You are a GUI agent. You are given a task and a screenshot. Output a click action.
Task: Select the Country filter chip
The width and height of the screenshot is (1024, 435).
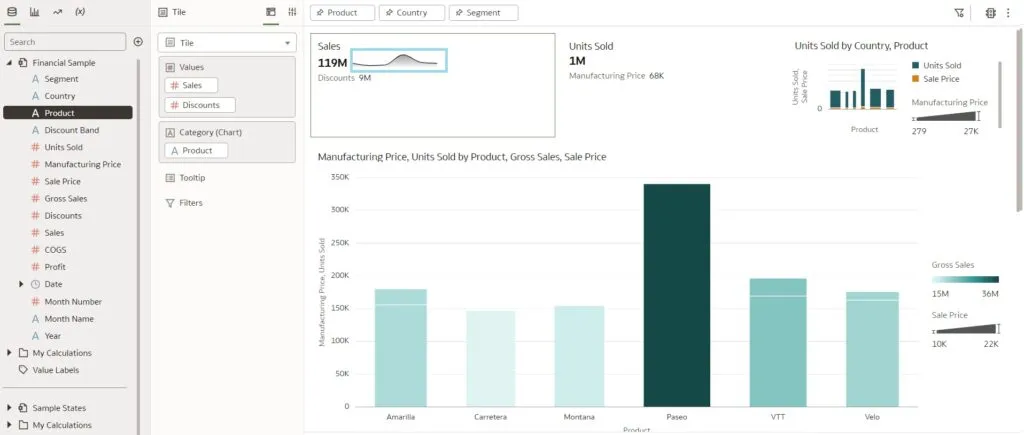pos(411,13)
